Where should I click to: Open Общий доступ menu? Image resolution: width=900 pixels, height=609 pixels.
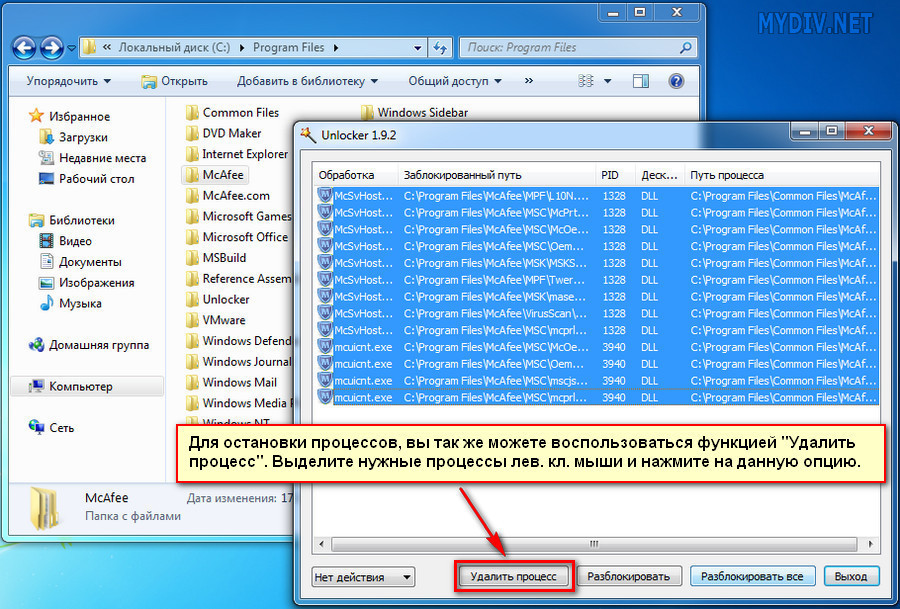455,82
